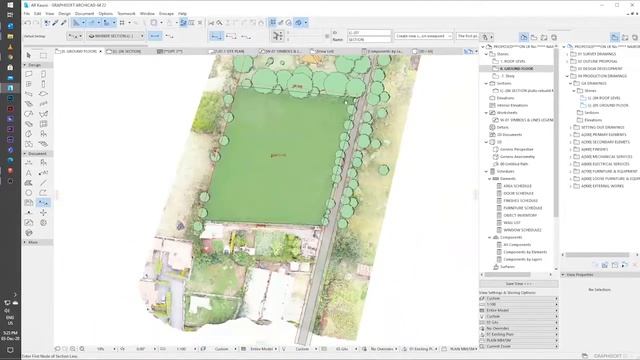
Task: Choose the first section geometry method button
Action: [x=216, y=36]
